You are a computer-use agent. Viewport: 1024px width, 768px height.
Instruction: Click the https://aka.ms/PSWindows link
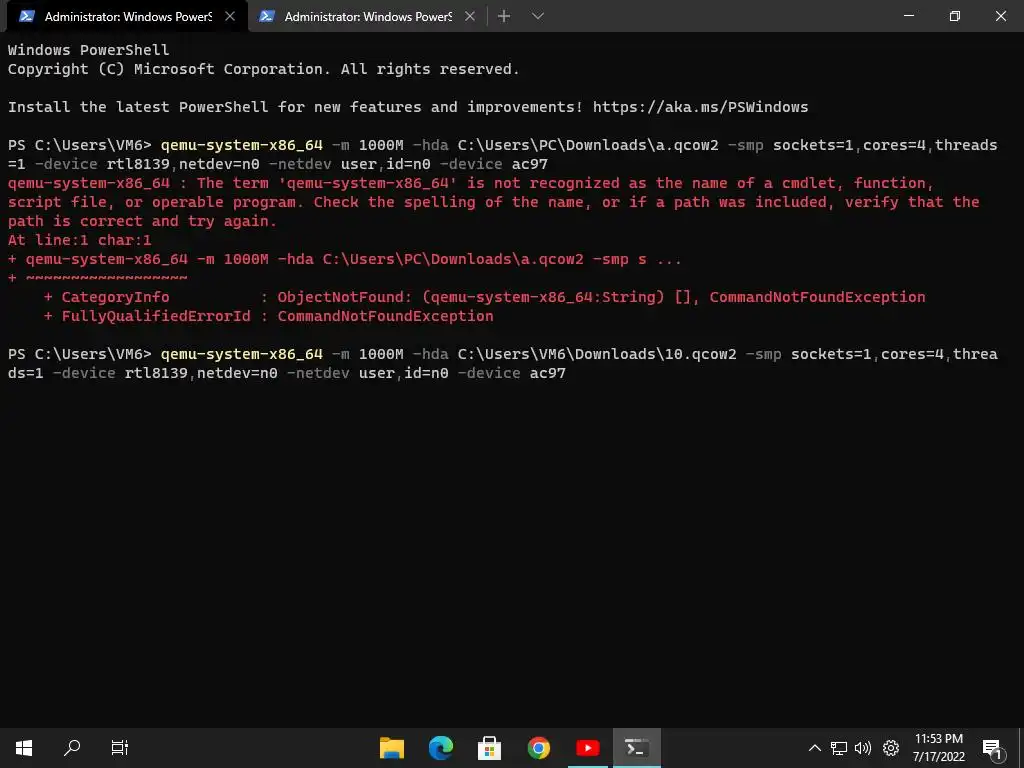(x=700, y=107)
